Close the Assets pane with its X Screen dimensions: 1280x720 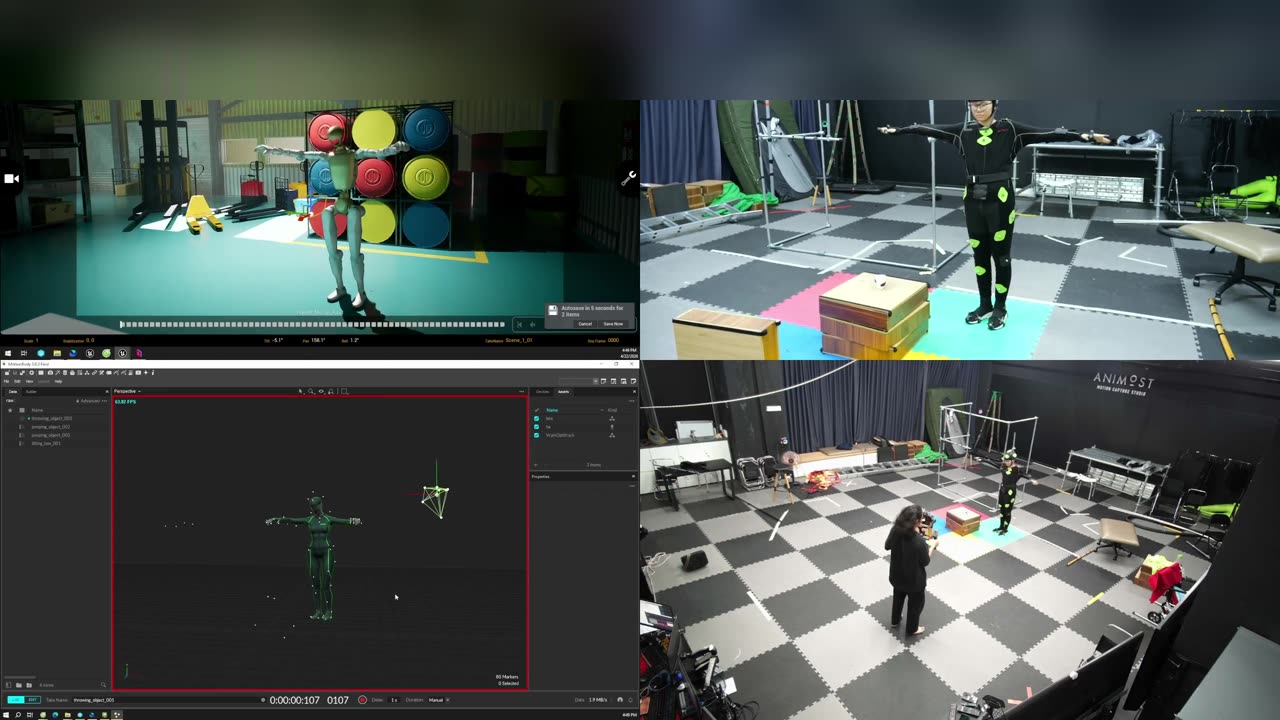coord(634,391)
